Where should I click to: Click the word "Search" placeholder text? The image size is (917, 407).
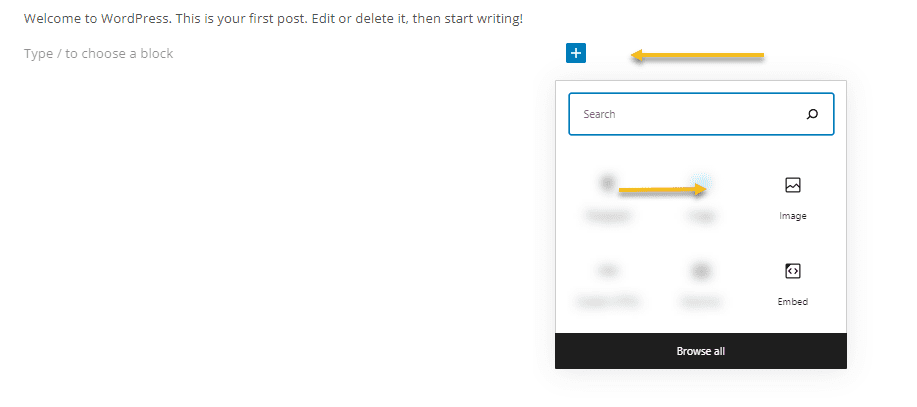tap(599, 114)
